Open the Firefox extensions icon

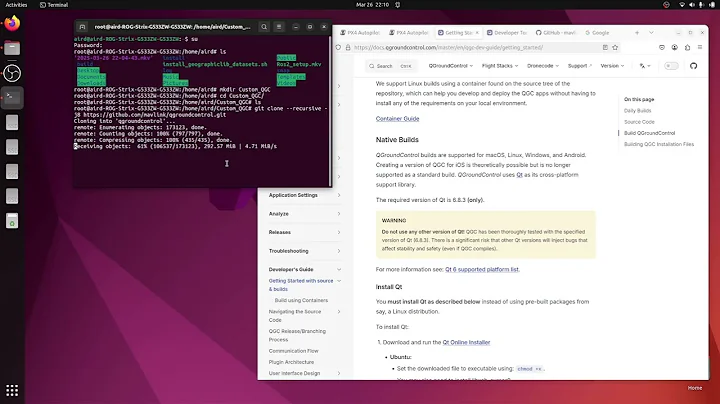(687, 47)
